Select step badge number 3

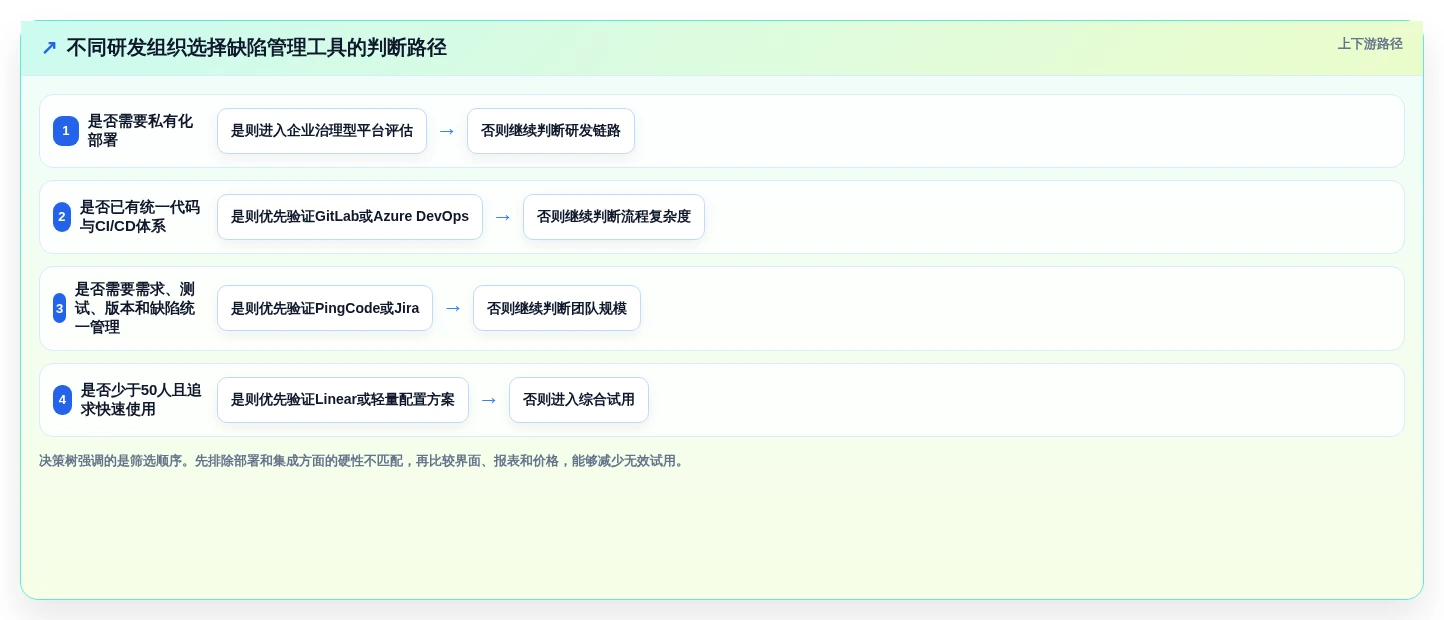[x=59, y=308]
